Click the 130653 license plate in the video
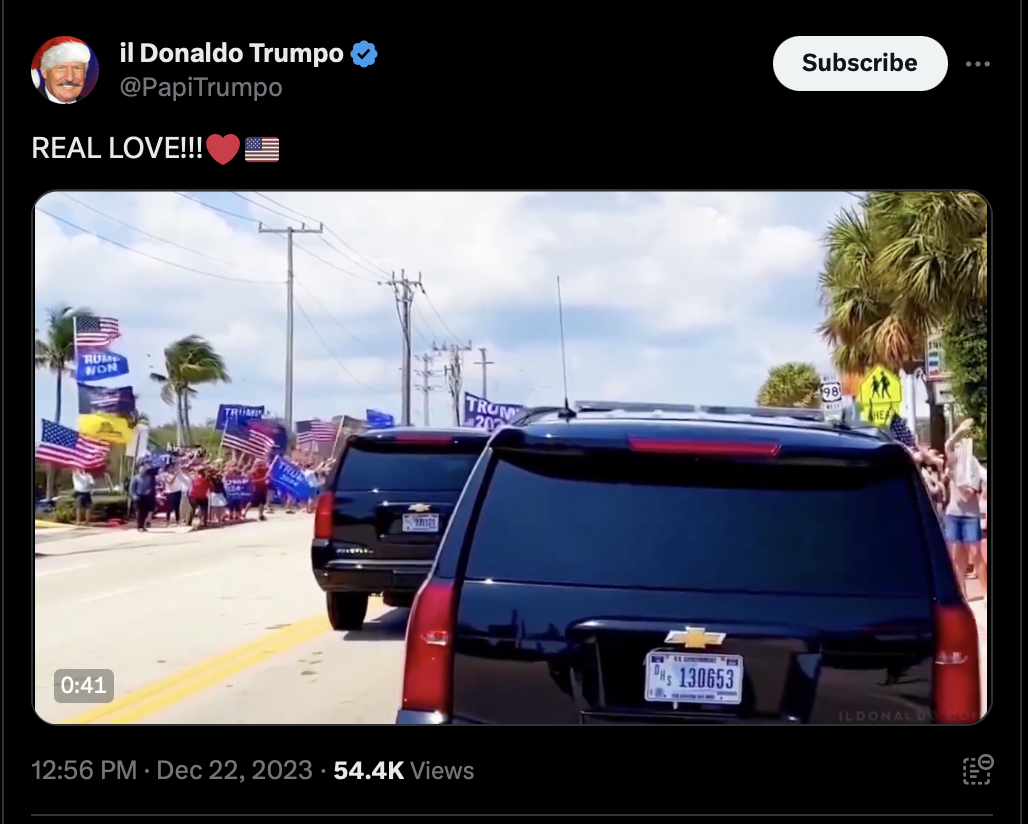1028x824 pixels. coord(694,678)
